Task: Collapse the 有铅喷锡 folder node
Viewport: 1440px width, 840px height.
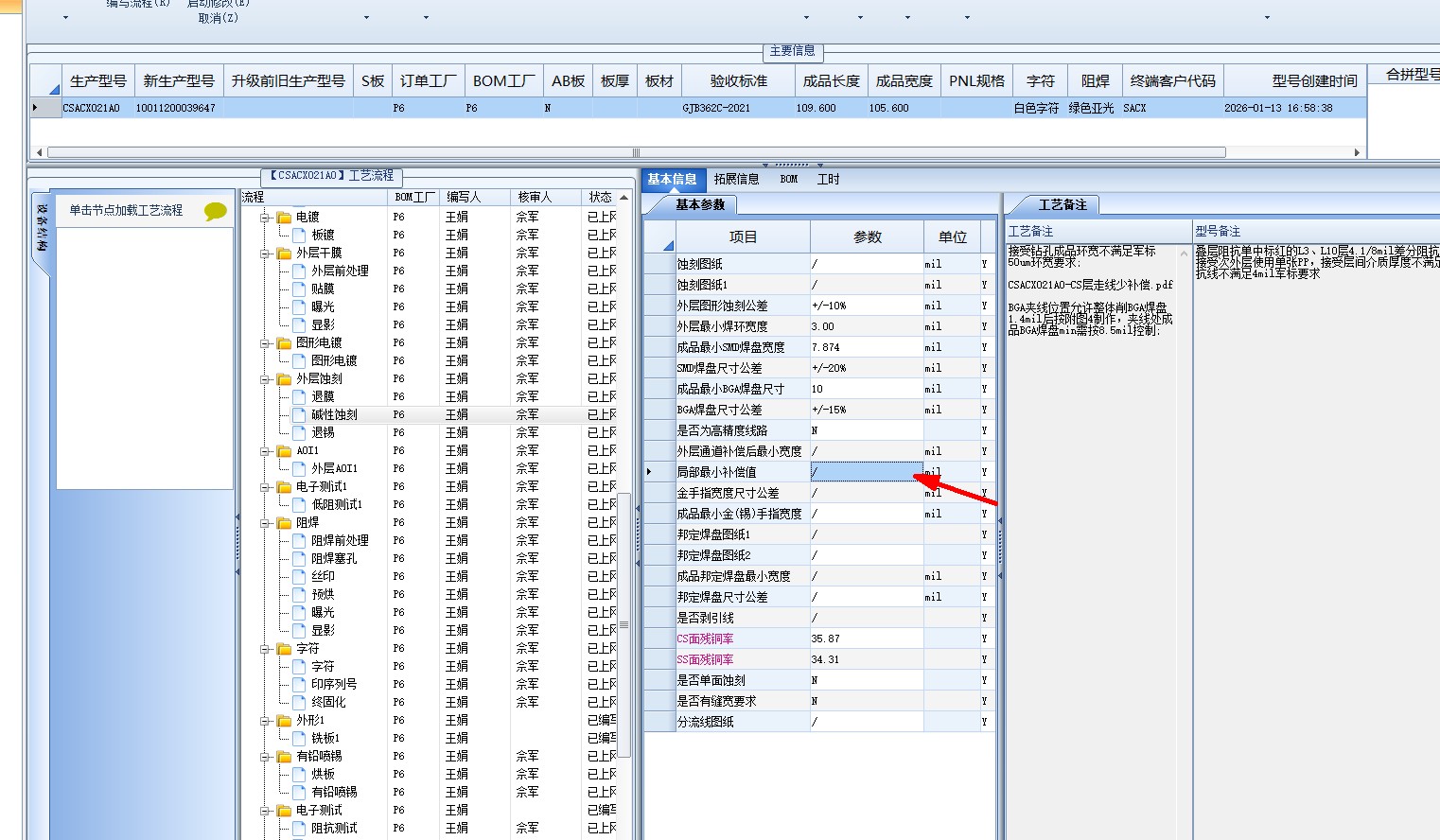Action: pyautogui.click(x=266, y=757)
